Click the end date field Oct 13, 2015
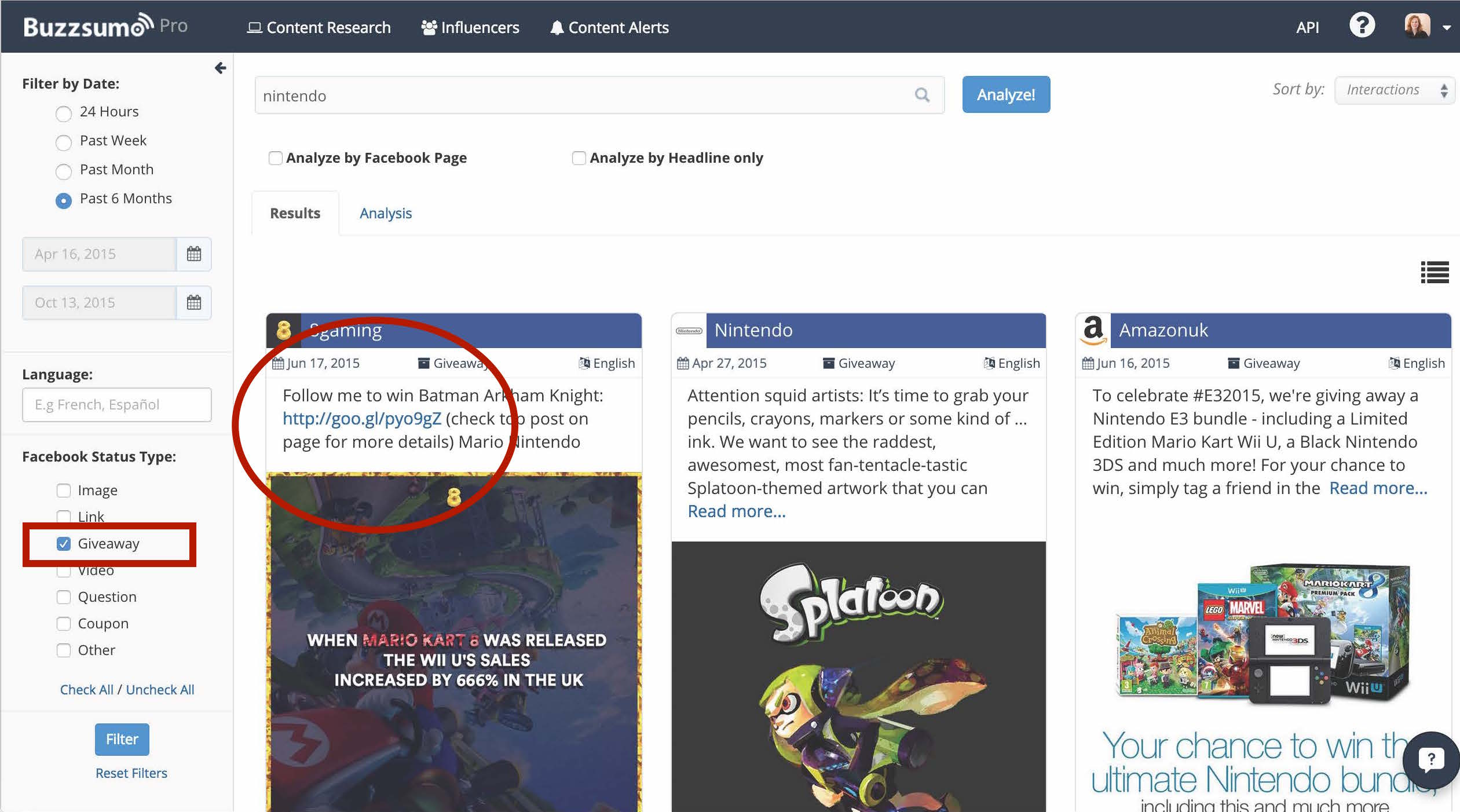This screenshot has height=812, width=1460. 99,302
